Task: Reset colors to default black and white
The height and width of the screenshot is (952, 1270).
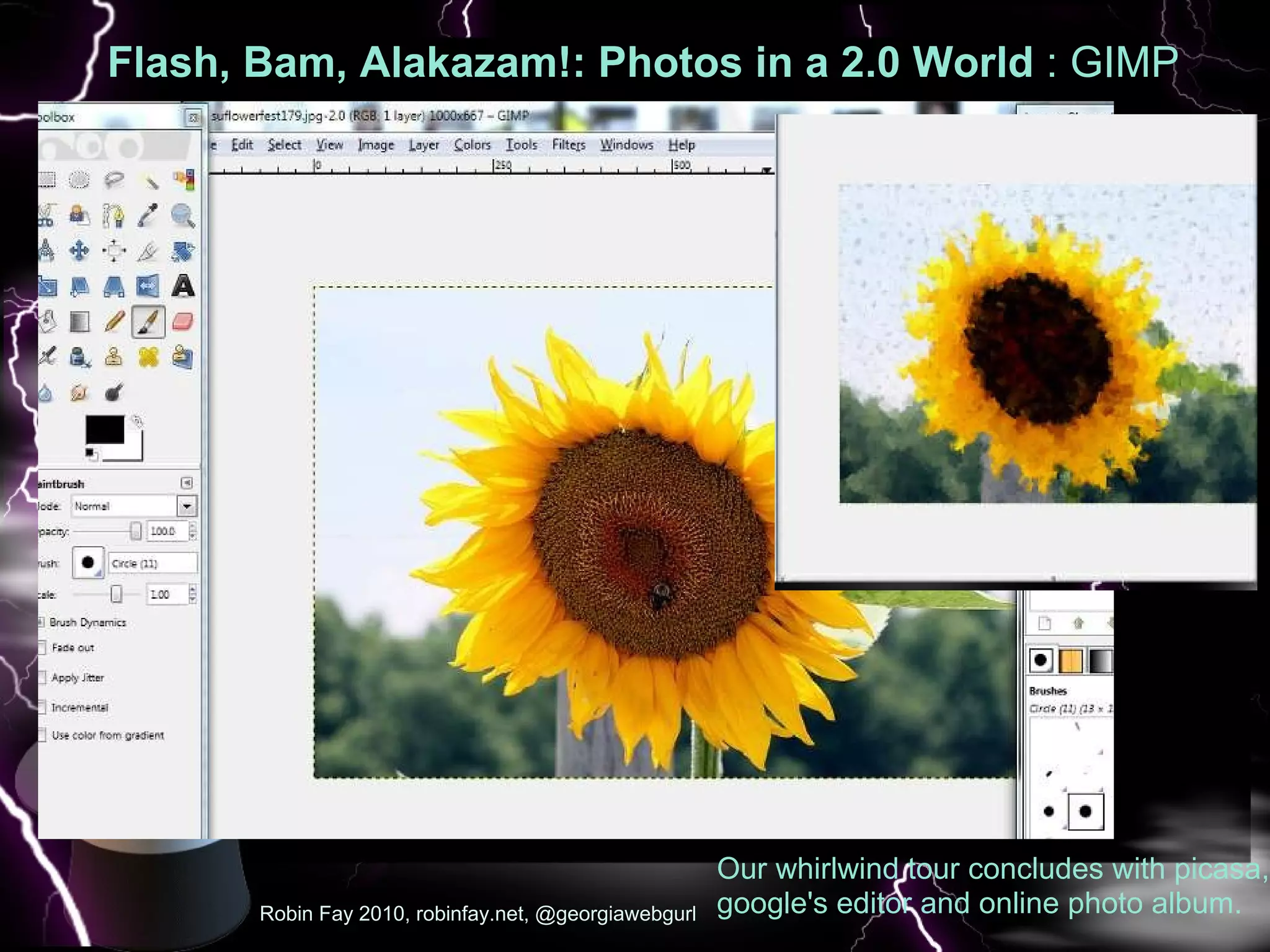Action: [91, 454]
